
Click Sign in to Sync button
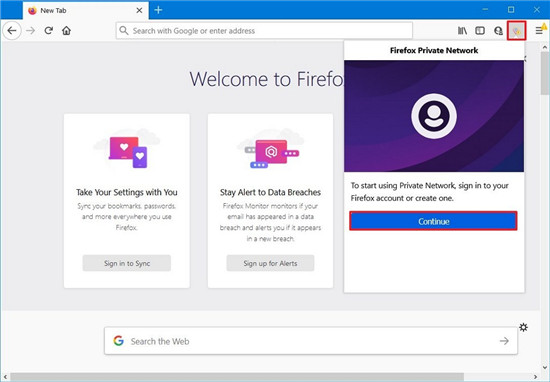(x=127, y=263)
